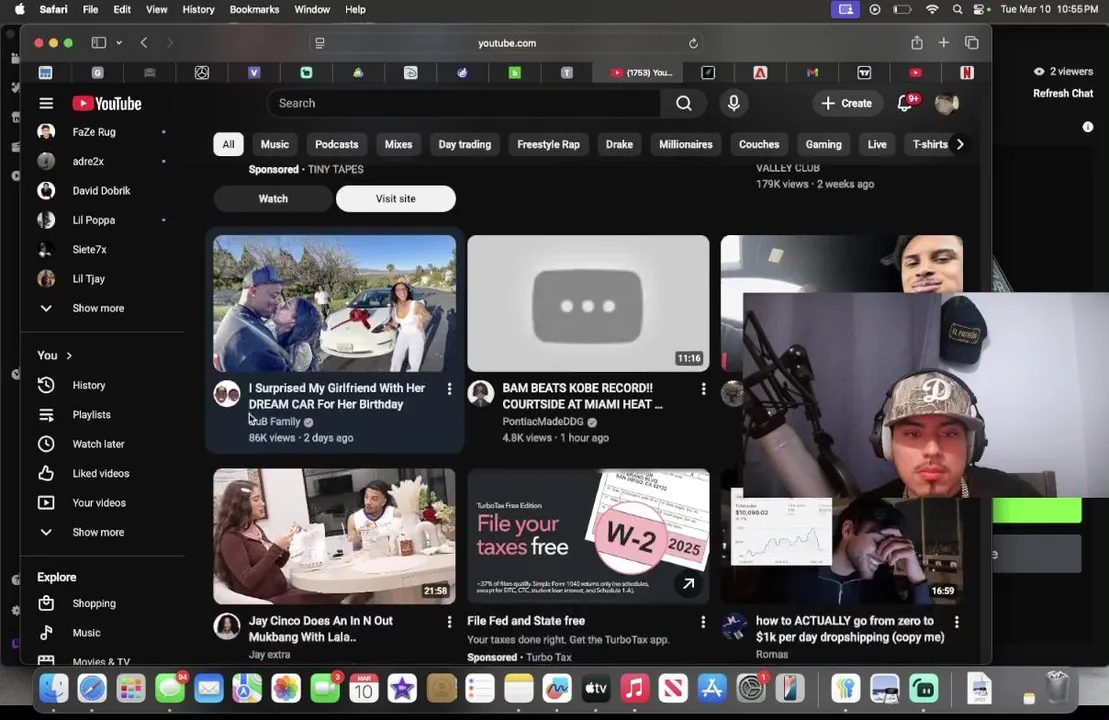Screen dimensions: 1109x720
Task: Open Music in the Explore section
Action: coord(86,633)
